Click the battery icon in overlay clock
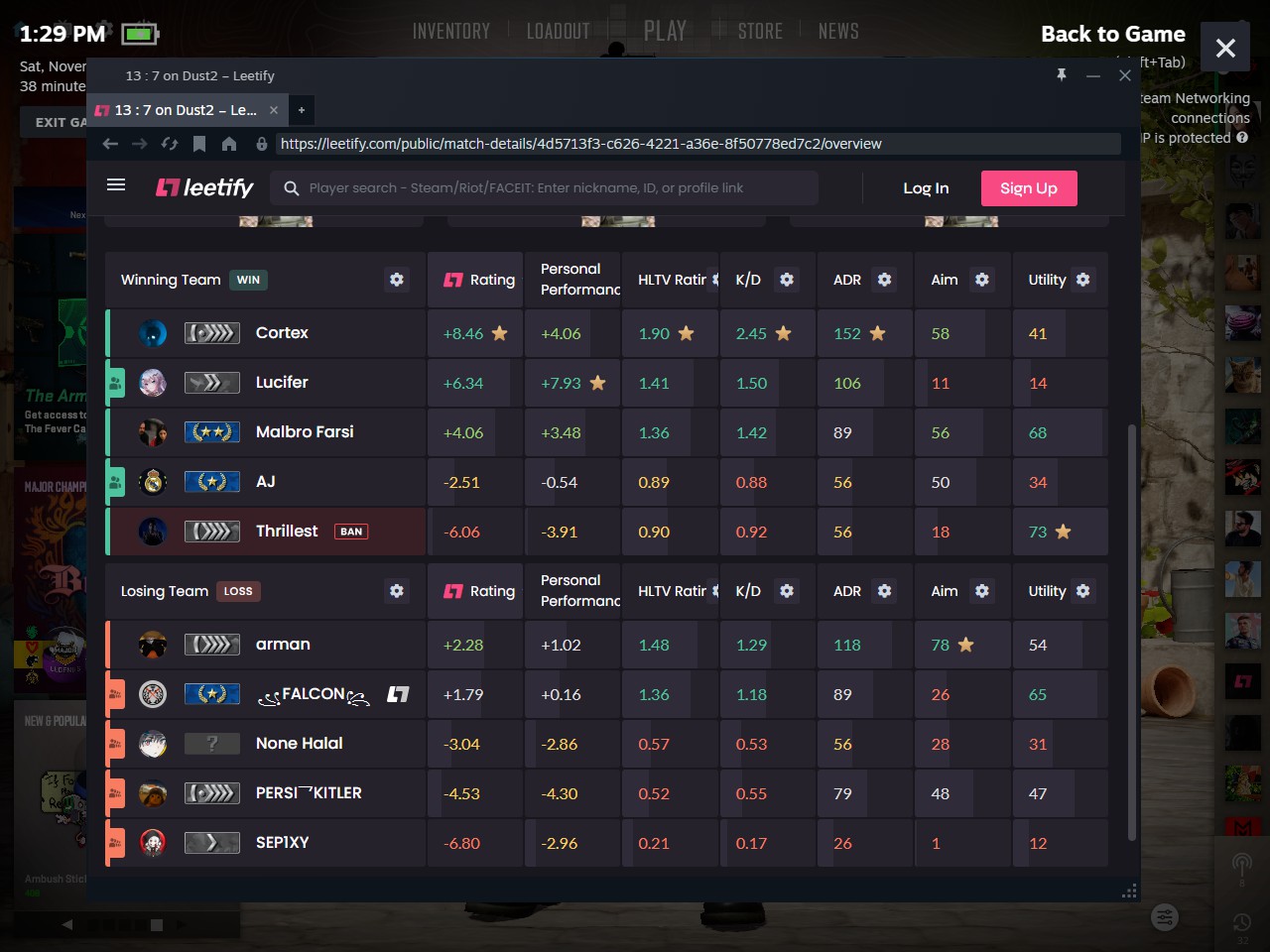This screenshot has width=1270, height=952. (140, 35)
